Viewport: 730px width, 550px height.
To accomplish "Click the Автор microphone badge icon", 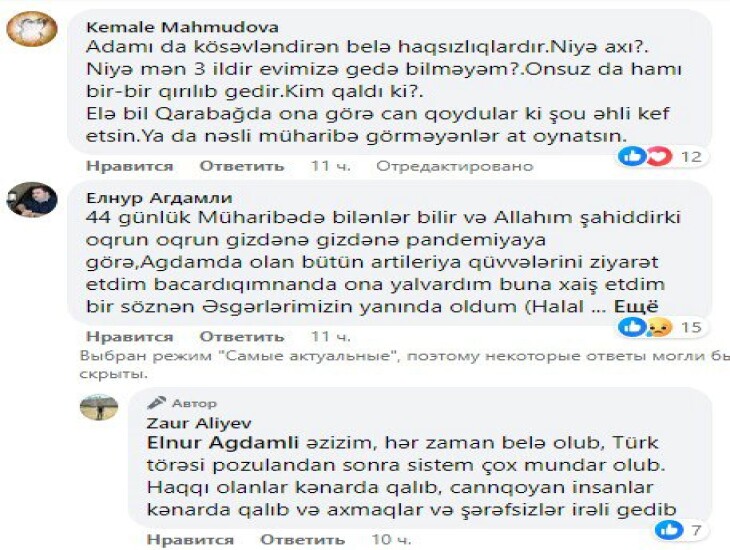I will [156, 402].
